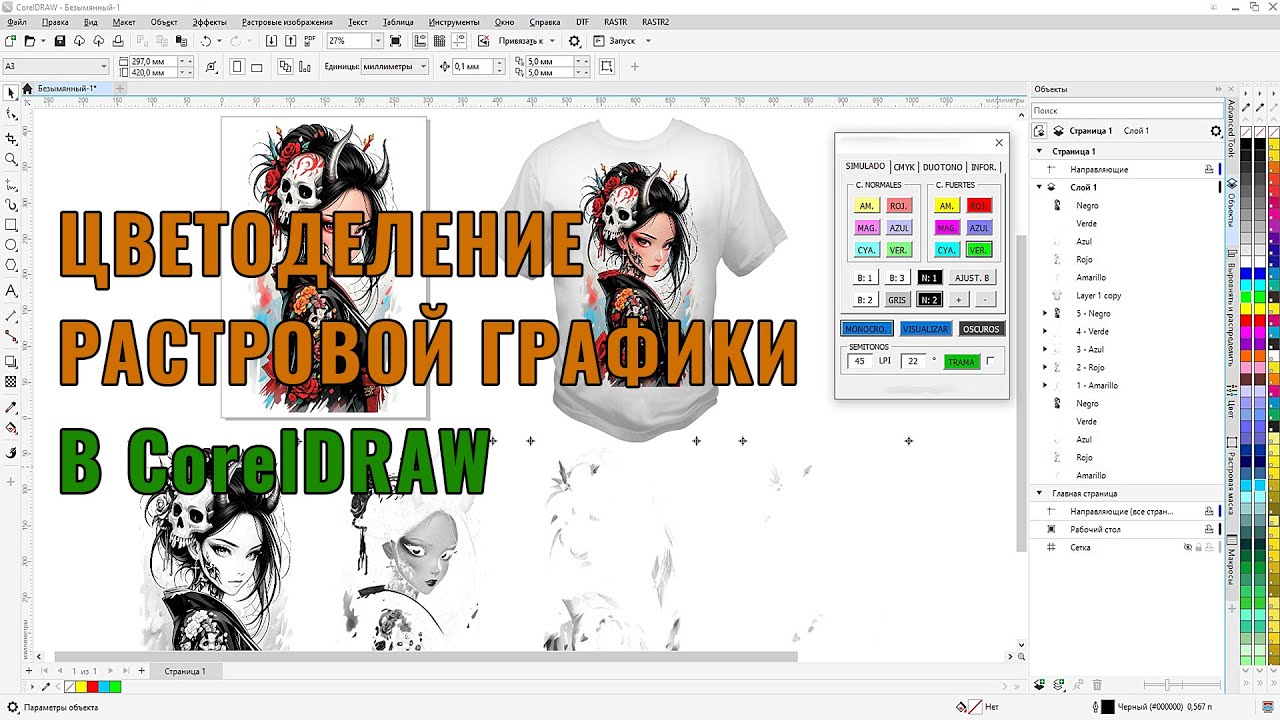Set page to portrait orientation
1280x720 pixels.
(x=237, y=67)
